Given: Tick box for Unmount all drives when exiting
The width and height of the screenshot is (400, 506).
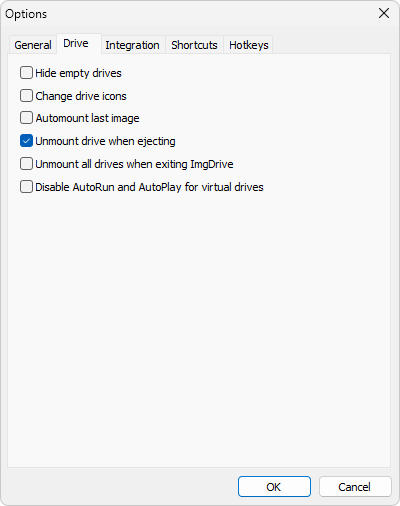Looking at the screenshot, I should [26, 164].
